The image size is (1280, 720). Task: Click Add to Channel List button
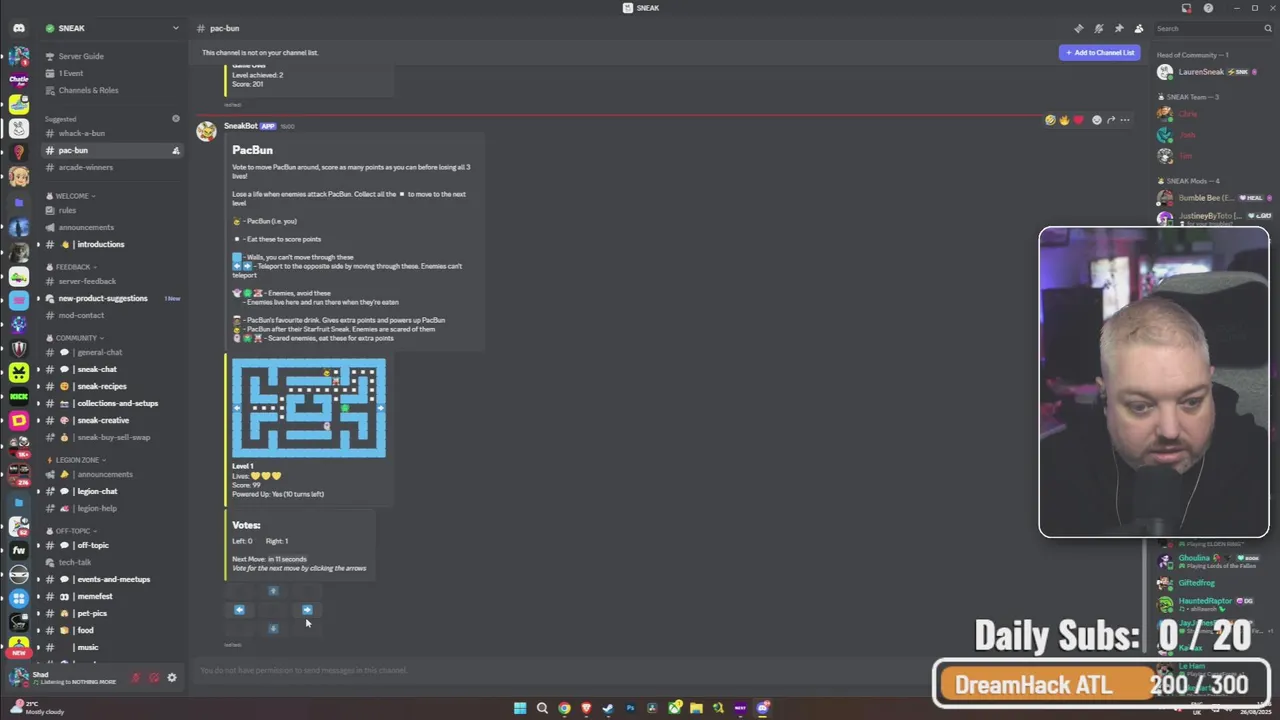click(1099, 52)
